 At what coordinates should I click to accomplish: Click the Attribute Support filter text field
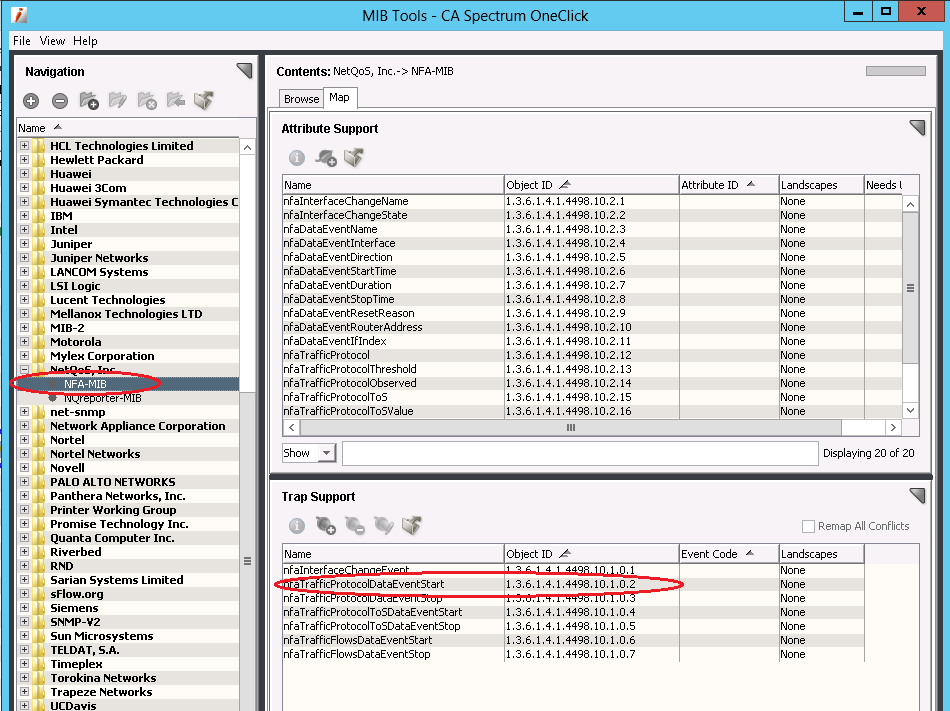578,453
